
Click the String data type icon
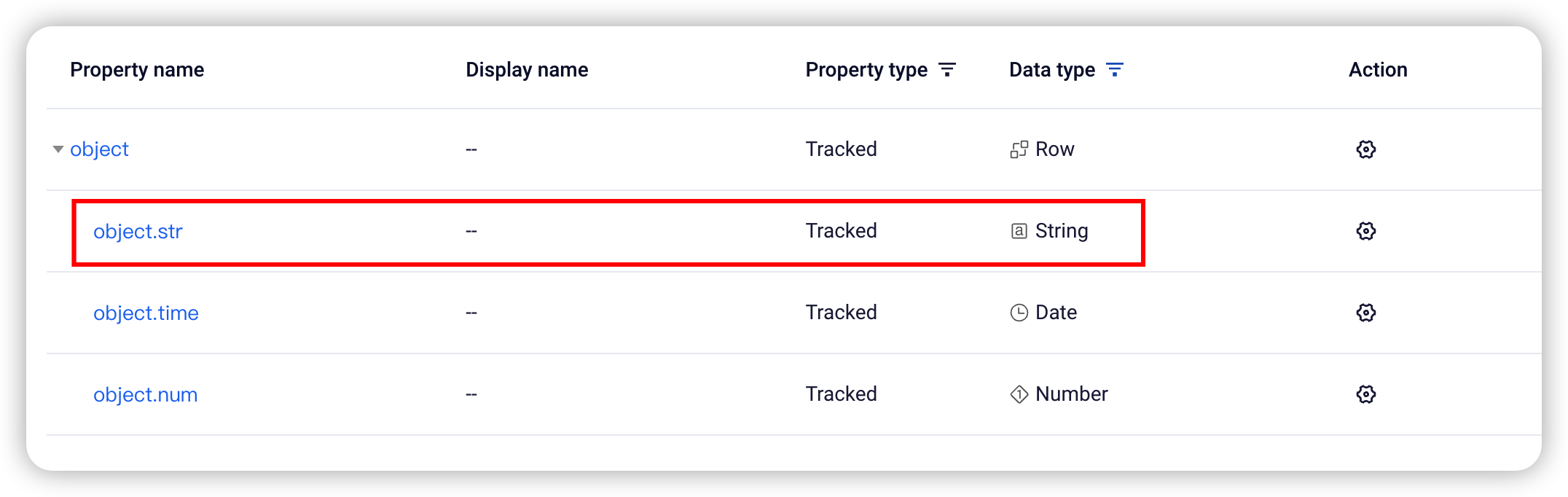click(x=1019, y=231)
